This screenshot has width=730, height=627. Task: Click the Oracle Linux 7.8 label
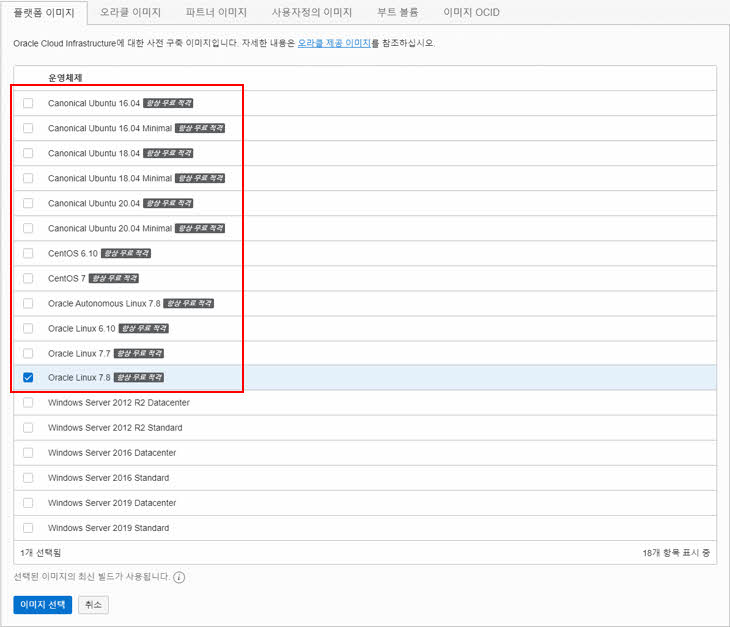[x=79, y=378]
